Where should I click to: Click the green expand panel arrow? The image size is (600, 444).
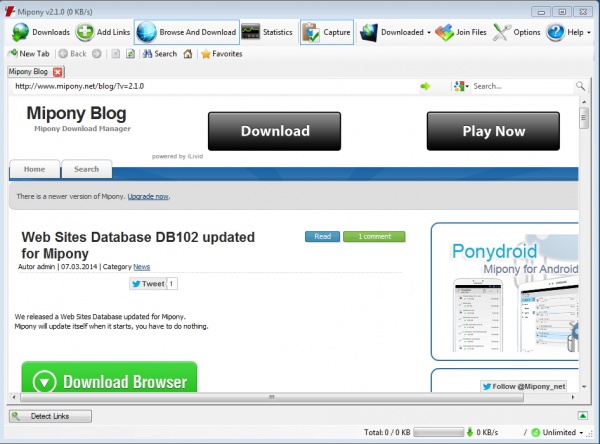pyautogui.click(x=582, y=416)
